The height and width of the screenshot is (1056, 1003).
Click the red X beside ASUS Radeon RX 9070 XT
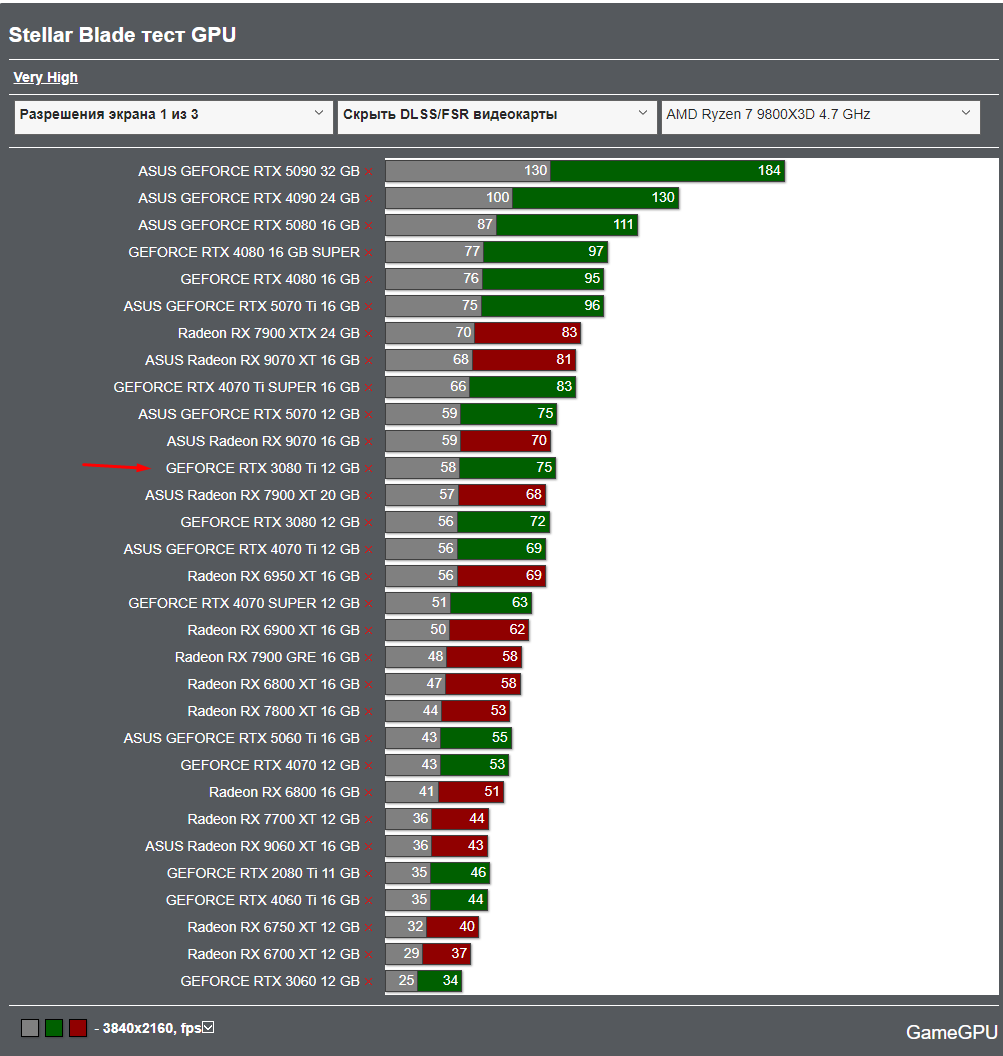click(x=369, y=361)
